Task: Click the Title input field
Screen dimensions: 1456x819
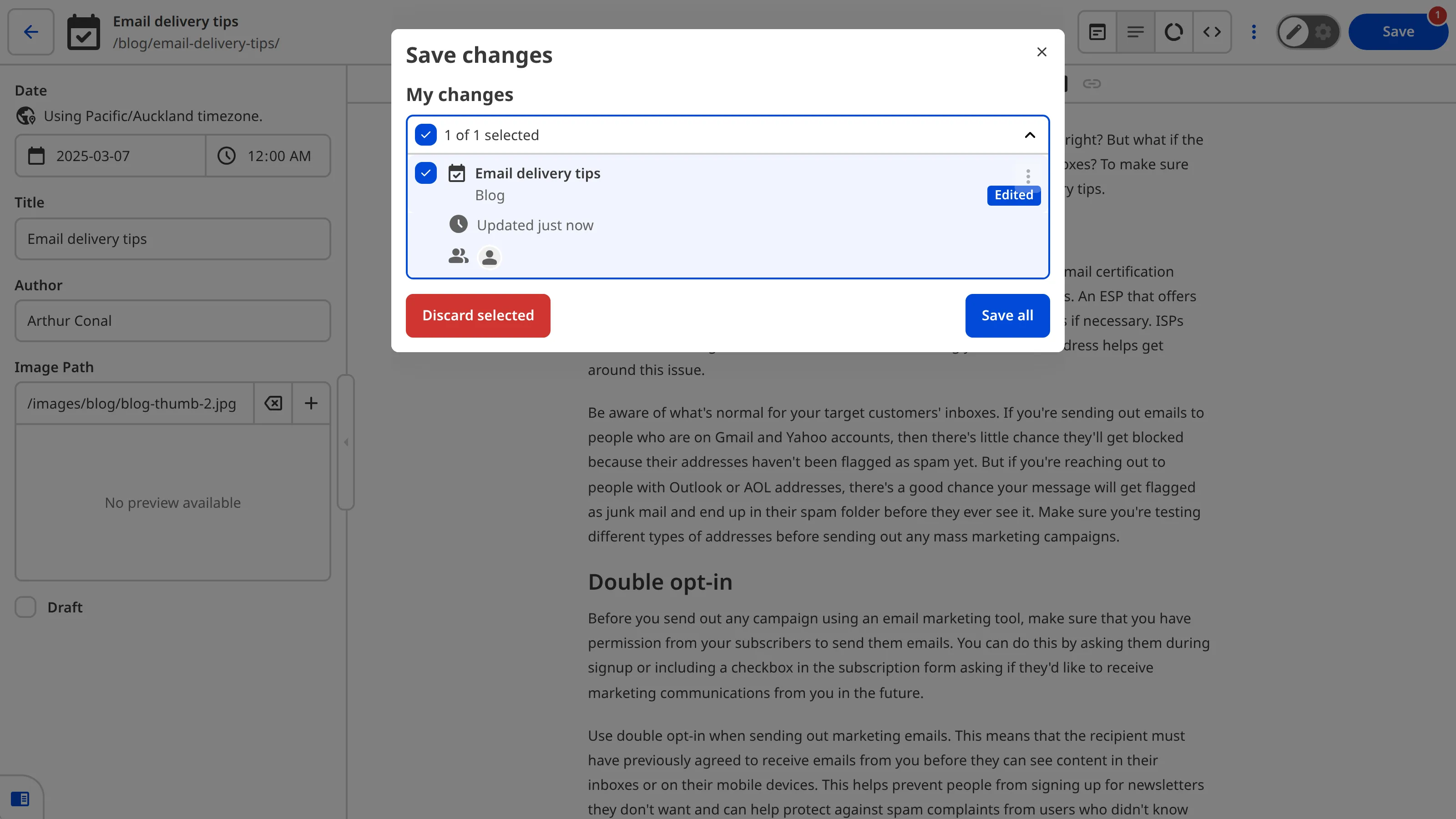Action: point(172,239)
